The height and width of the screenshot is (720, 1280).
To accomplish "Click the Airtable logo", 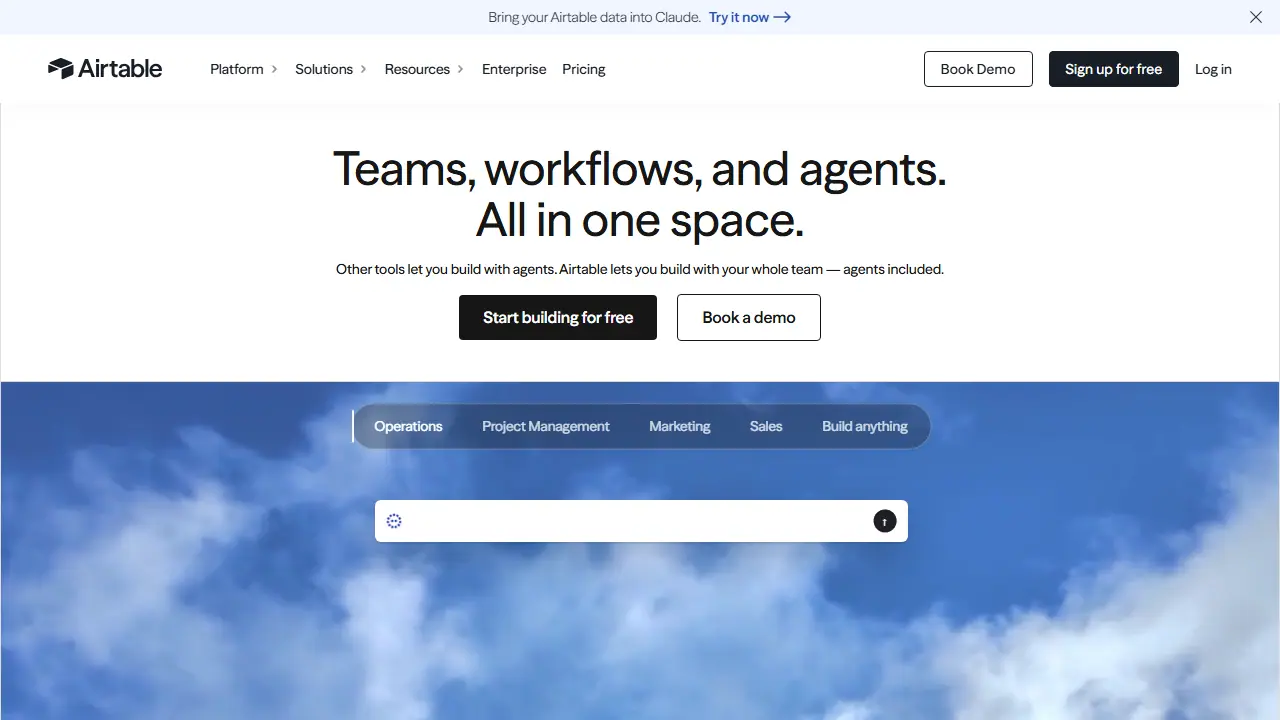I will 105,69.
